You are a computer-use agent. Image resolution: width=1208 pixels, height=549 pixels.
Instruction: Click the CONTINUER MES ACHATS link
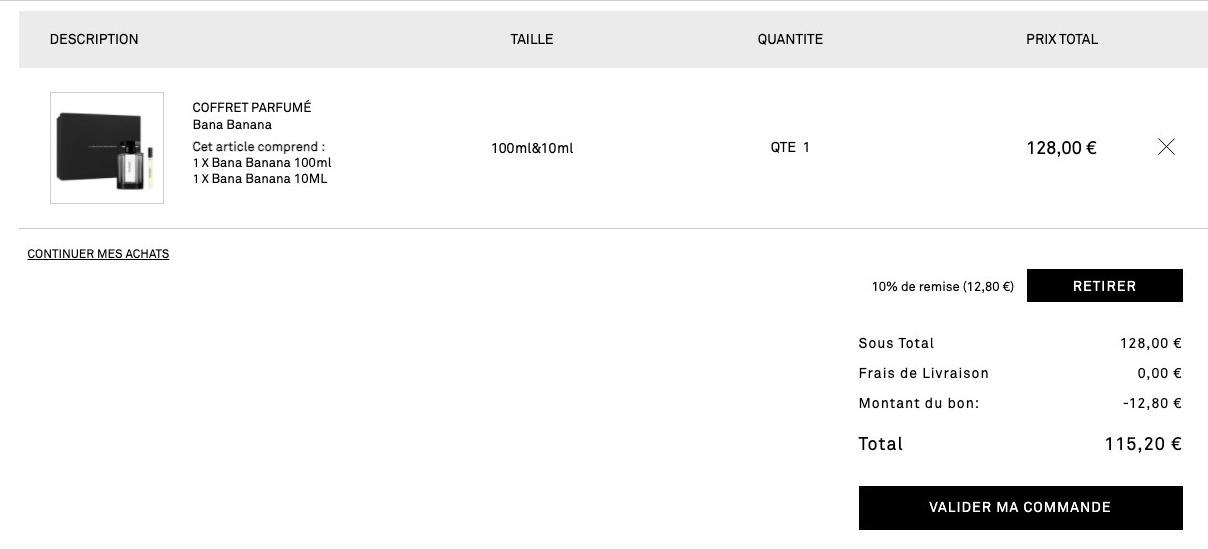tap(98, 254)
